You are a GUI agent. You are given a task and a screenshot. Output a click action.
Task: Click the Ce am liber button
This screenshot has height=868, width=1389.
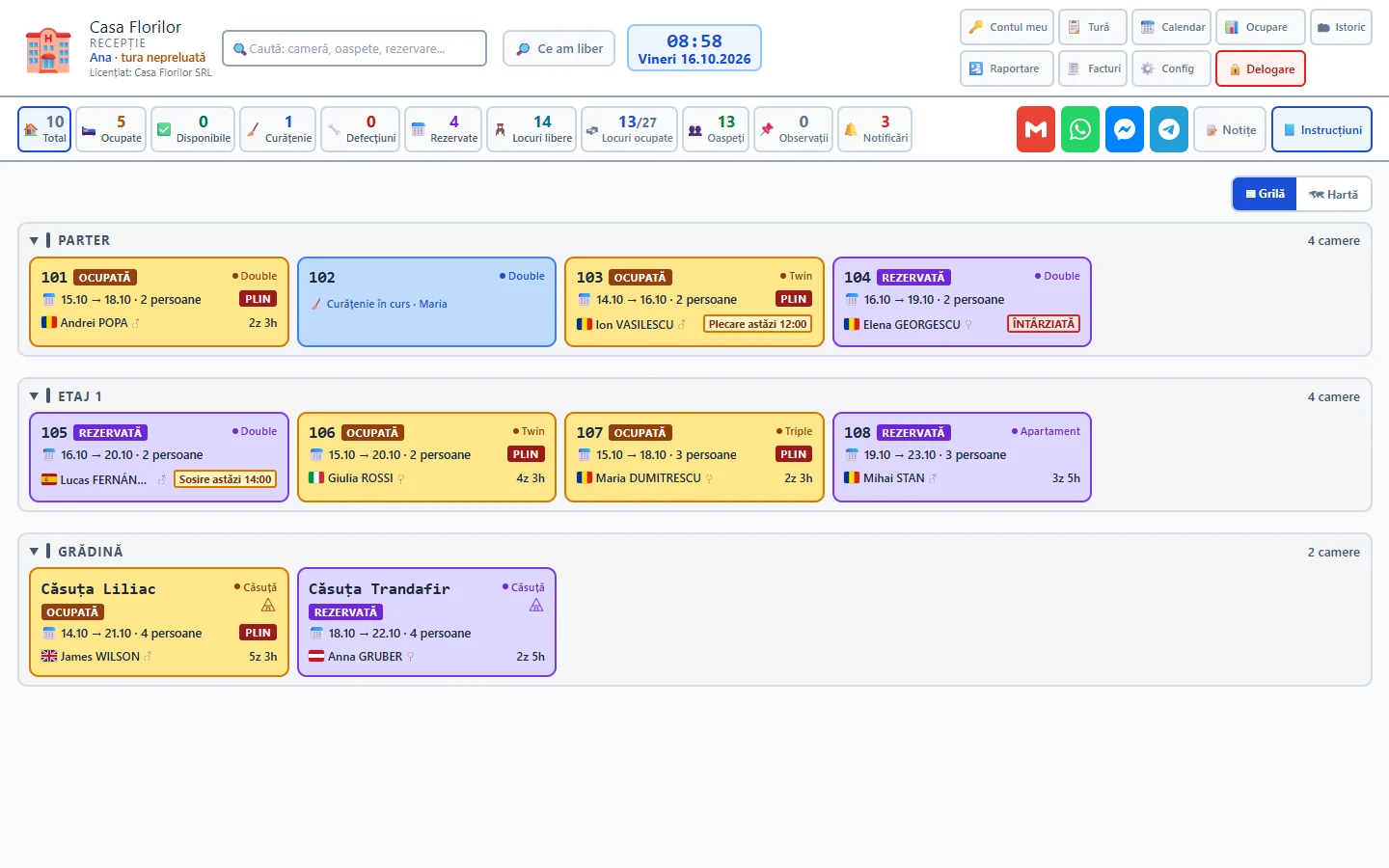(x=558, y=48)
